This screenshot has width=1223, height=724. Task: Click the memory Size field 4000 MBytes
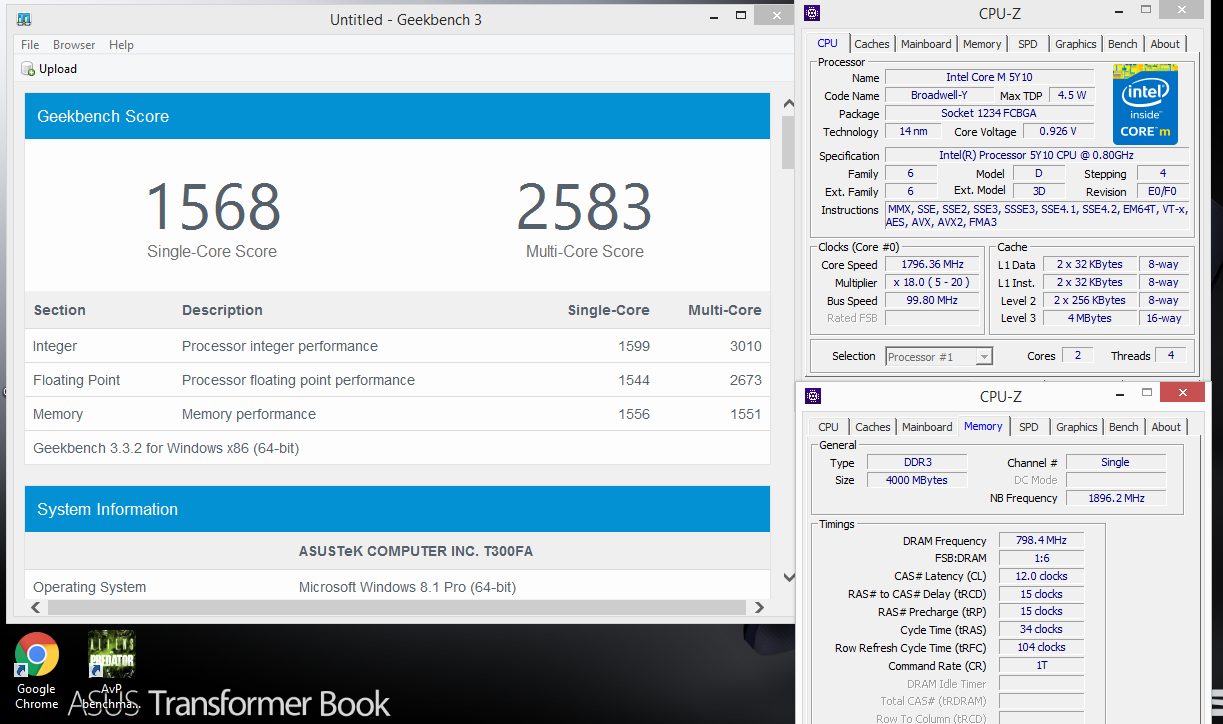click(x=916, y=481)
